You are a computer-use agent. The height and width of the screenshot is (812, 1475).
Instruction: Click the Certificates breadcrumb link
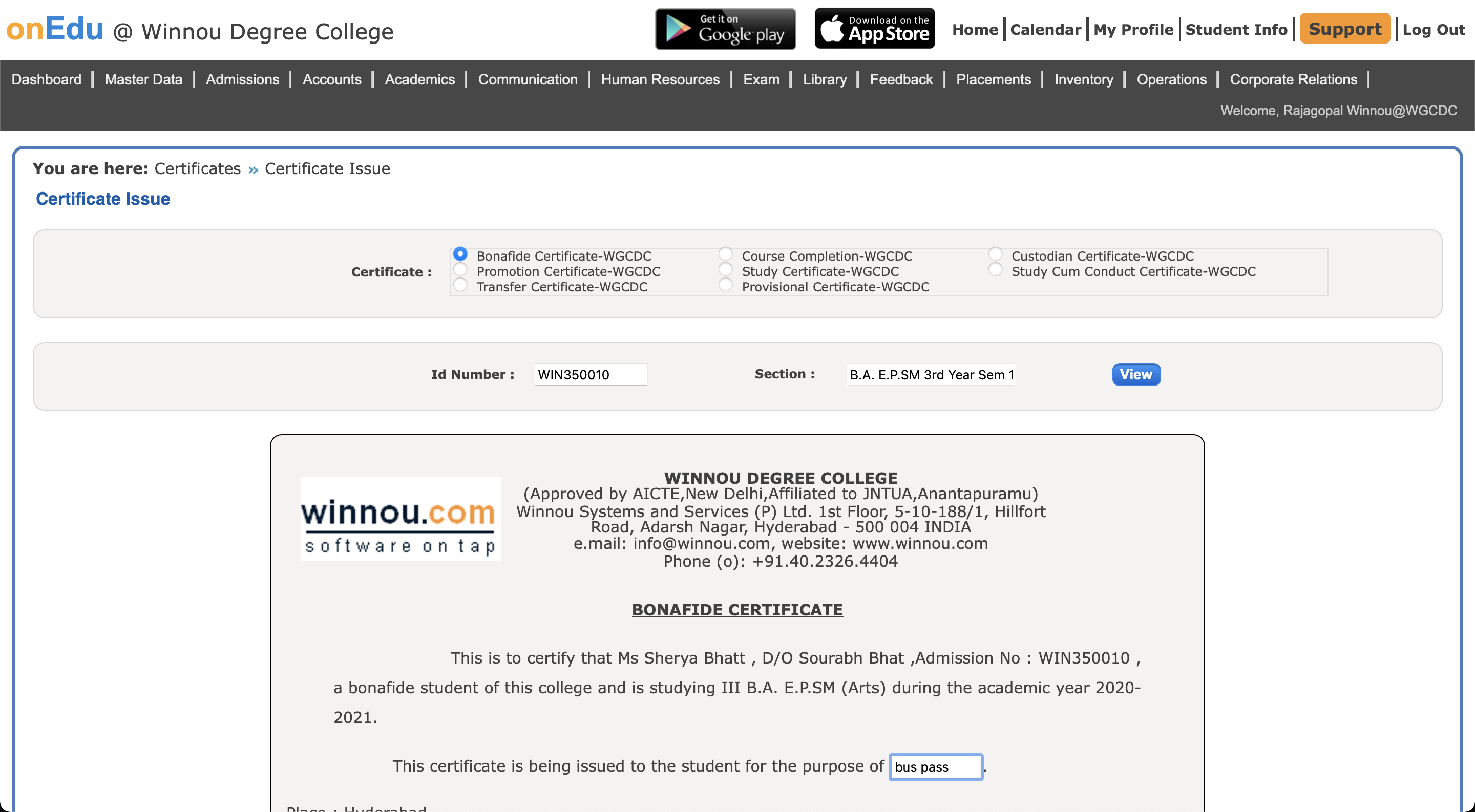pyautogui.click(x=198, y=169)
